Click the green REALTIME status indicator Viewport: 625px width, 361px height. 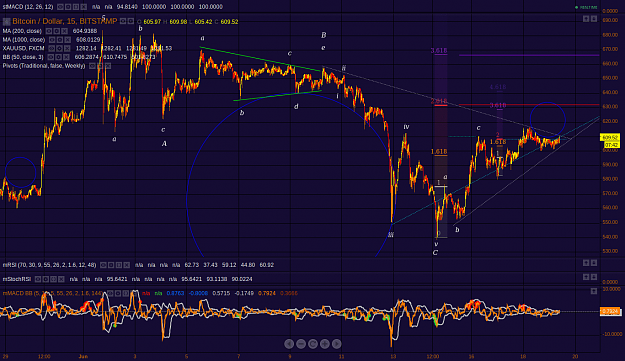tap(586, 7)
